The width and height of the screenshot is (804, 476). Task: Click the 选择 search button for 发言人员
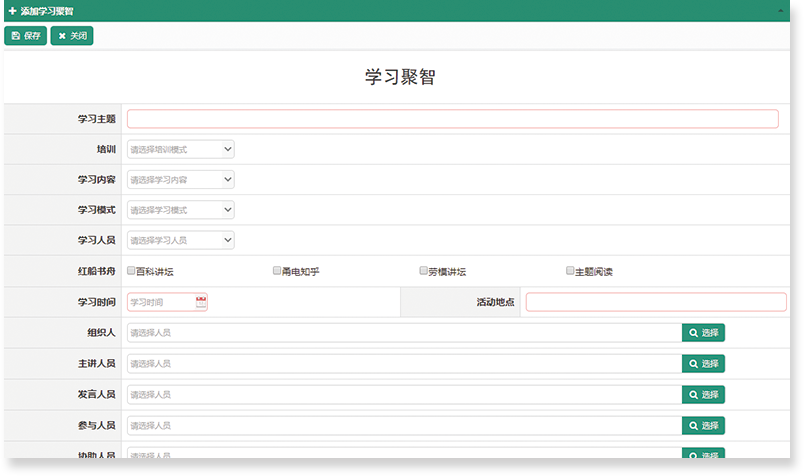(x=703, y=395)
